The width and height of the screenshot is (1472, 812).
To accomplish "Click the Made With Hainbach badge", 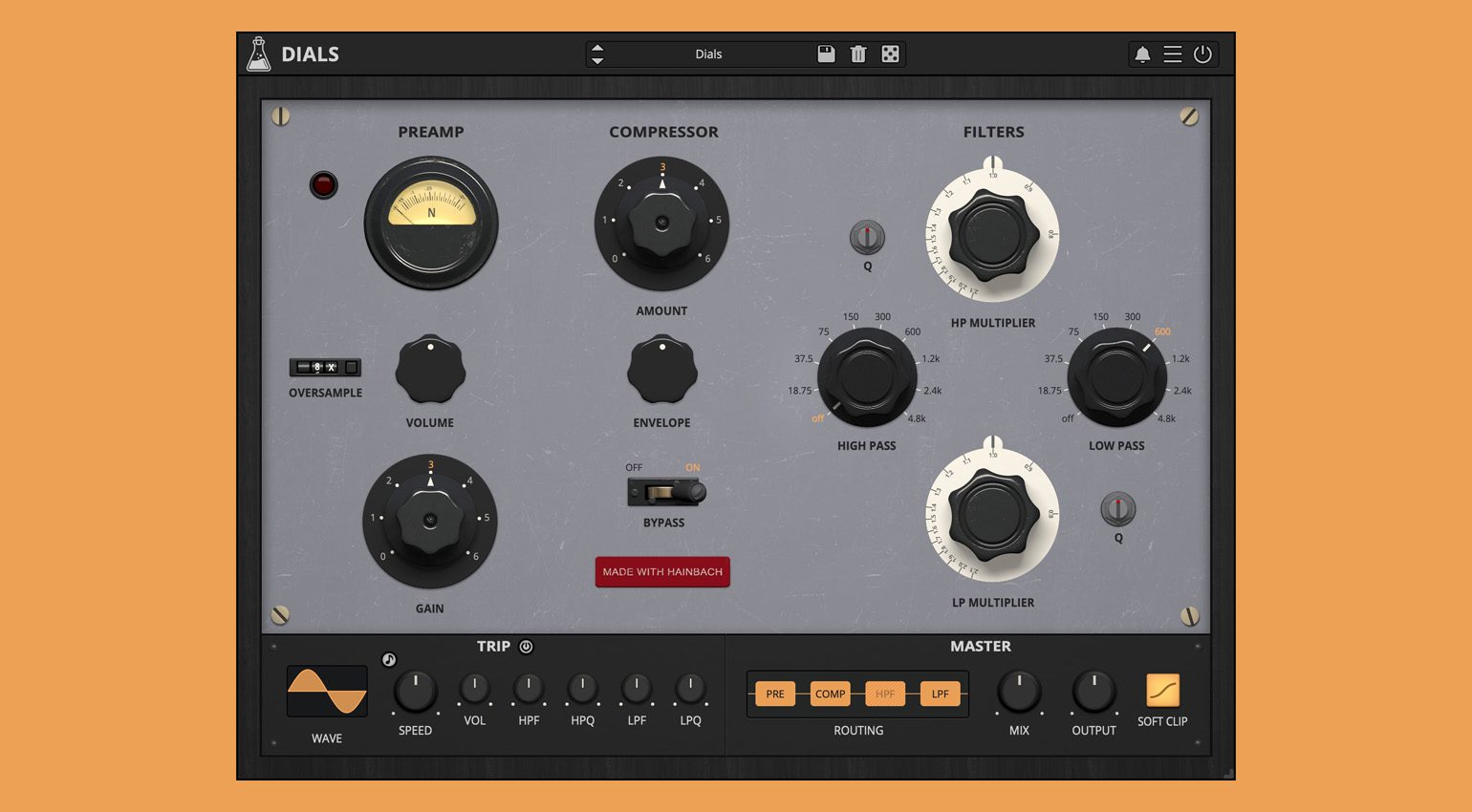I will (x=662, y=571).
